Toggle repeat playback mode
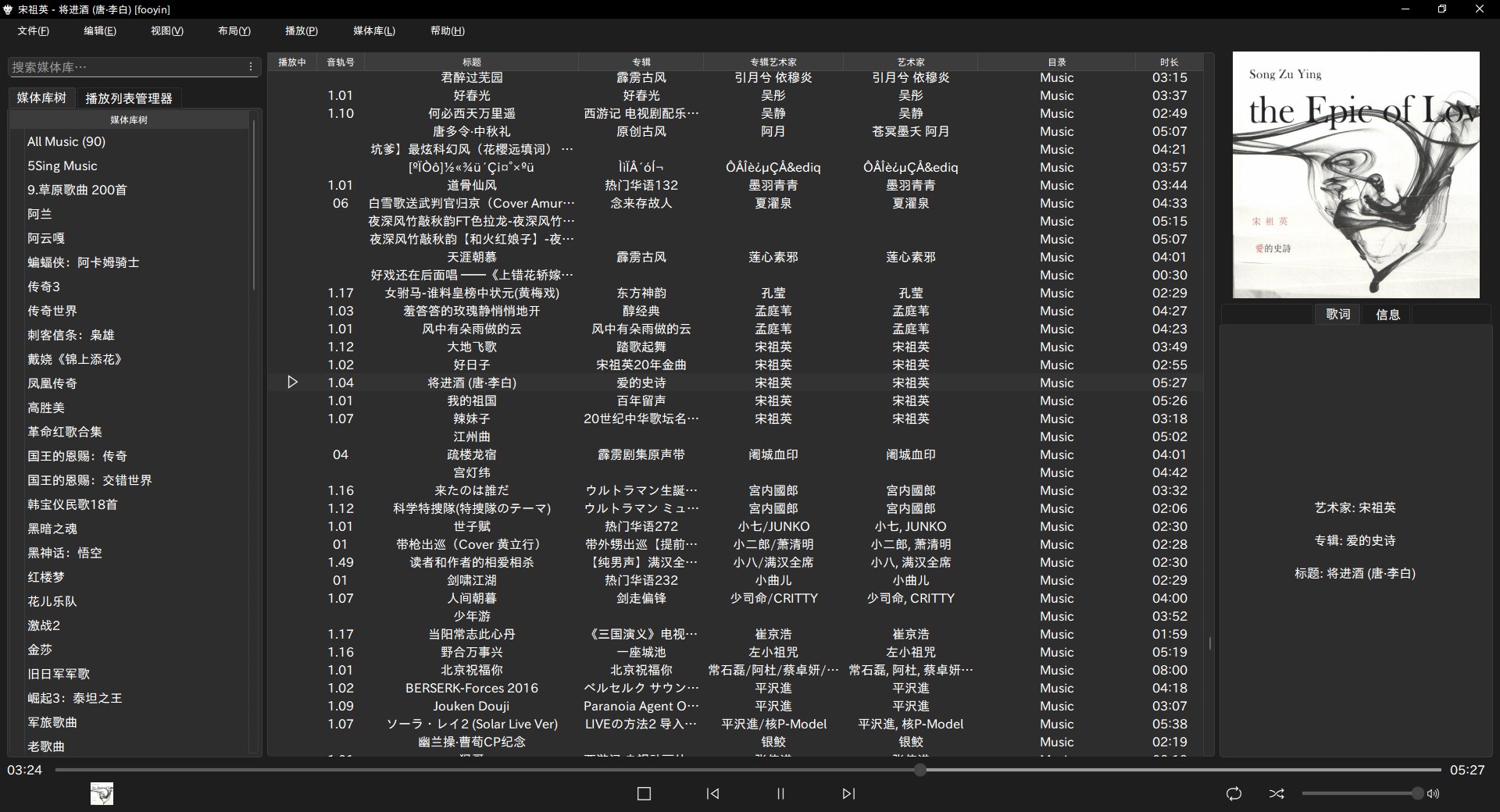Viewport: 1500px width, 812px height. 1234,793
